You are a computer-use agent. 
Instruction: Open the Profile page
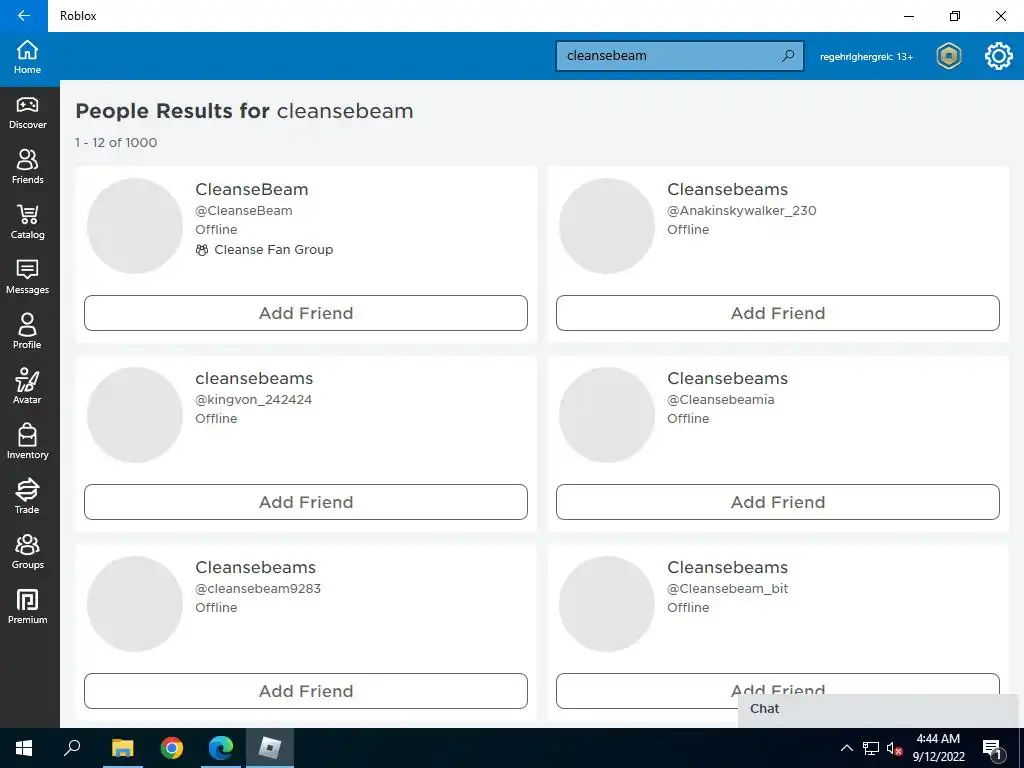point(27,332)
